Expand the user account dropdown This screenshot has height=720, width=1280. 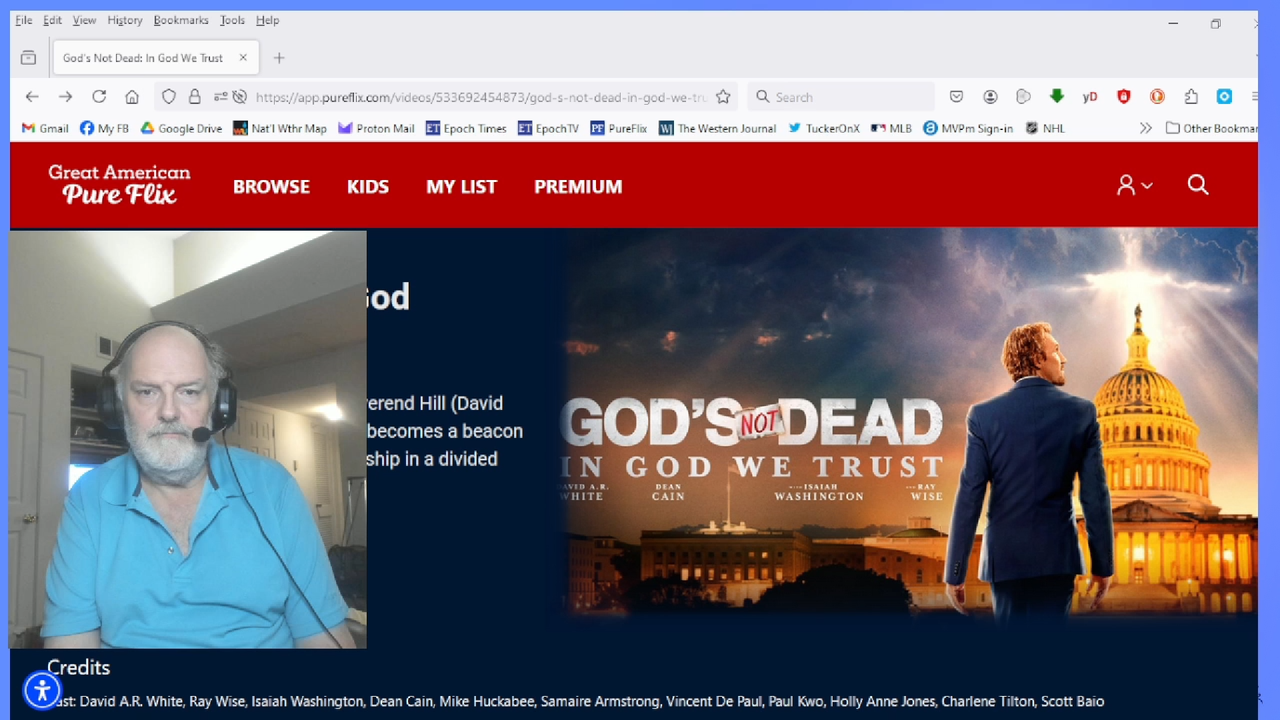coord(1134,185)
